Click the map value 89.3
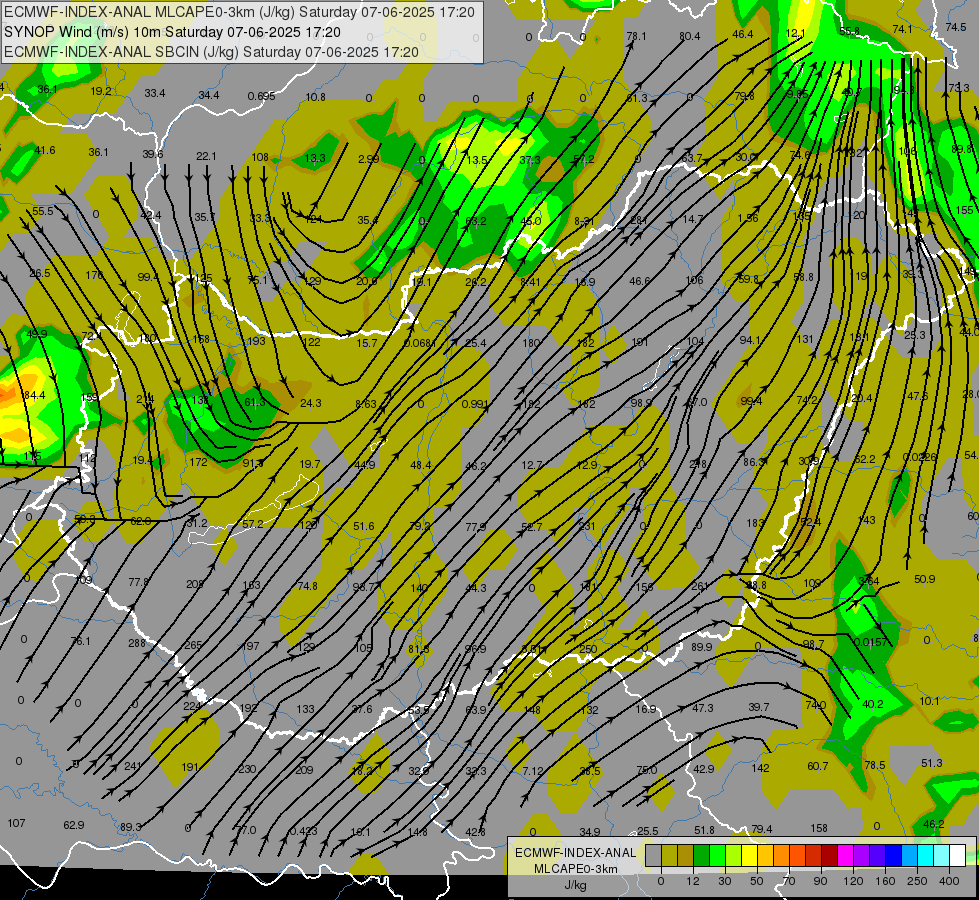 click(130, 827)
